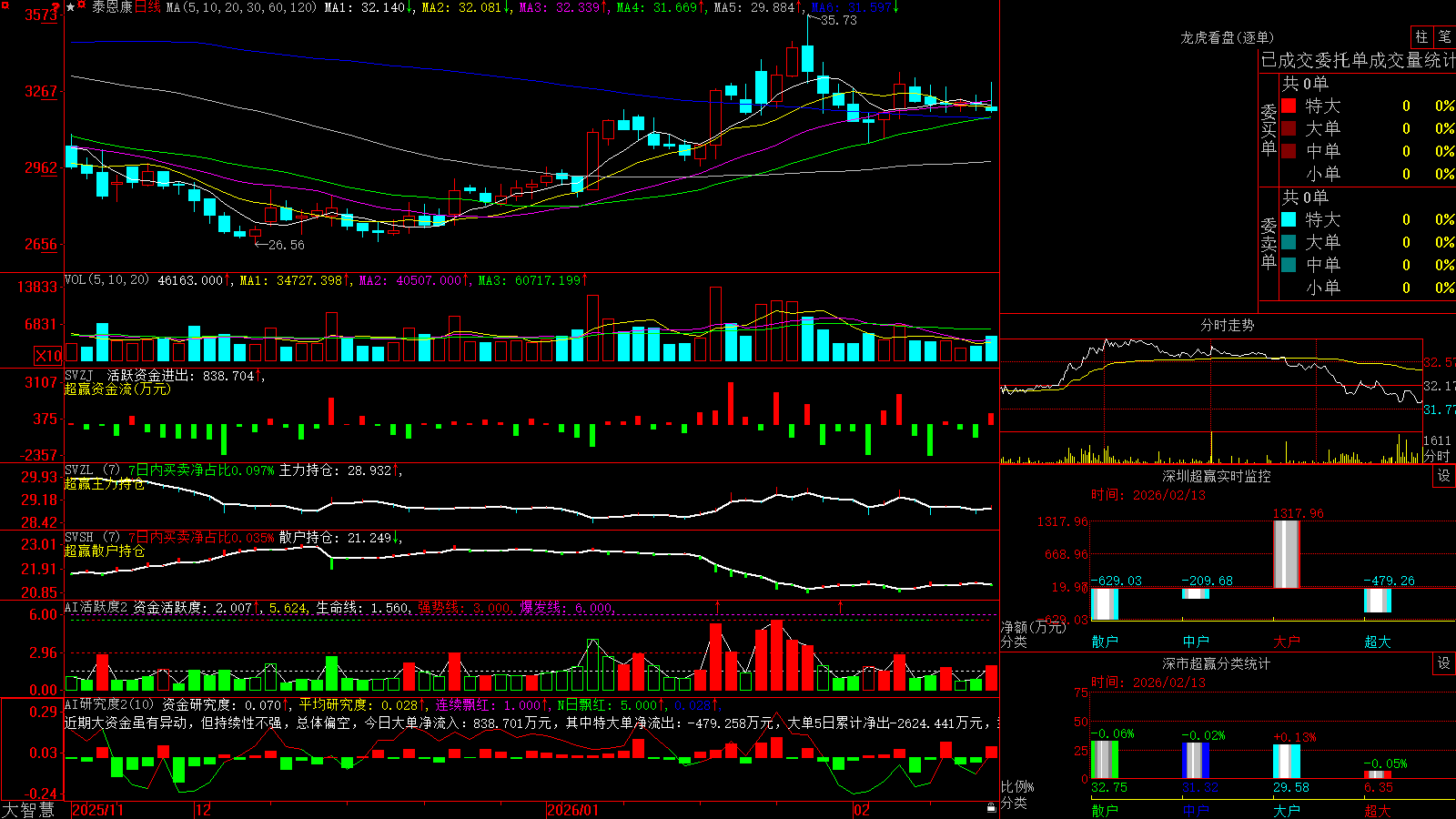Screen dimensions: 1456x819
Task: Click the SVZJ indicator name
Action: (x=79, y=375)
